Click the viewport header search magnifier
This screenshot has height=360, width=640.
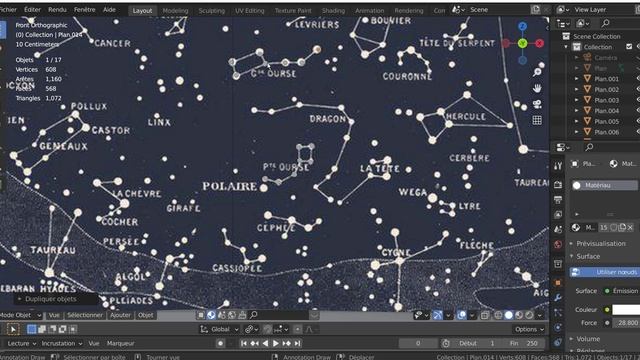pyautogui.click(x=253, y=315)
